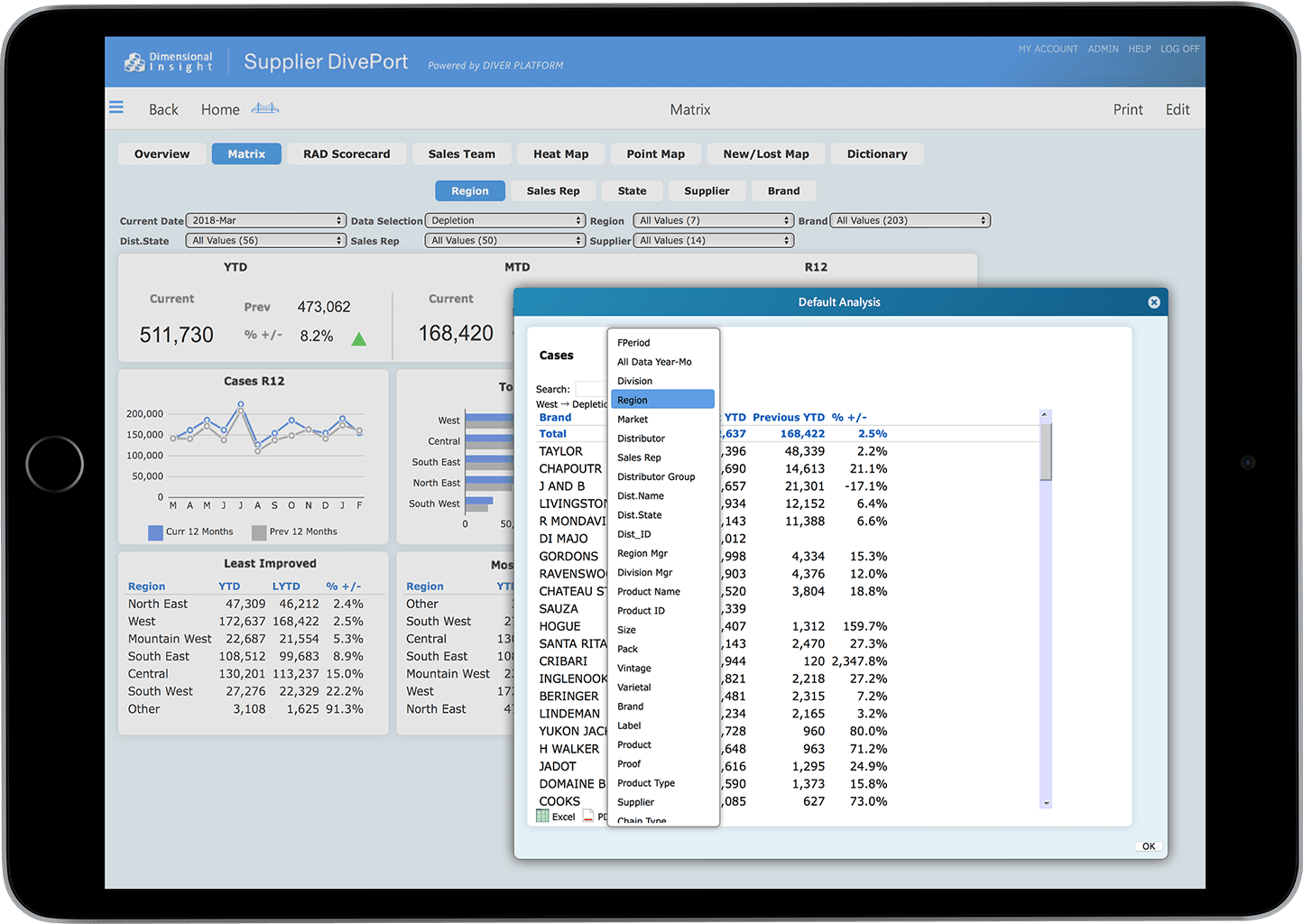Click the Prev 12 Months legend swatch

point(259,532)
